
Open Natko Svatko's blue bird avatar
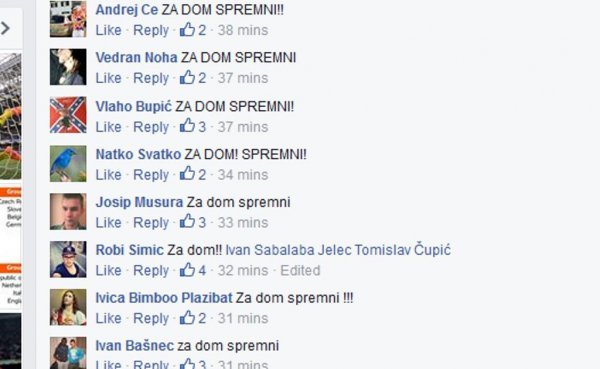pos(68,163)
